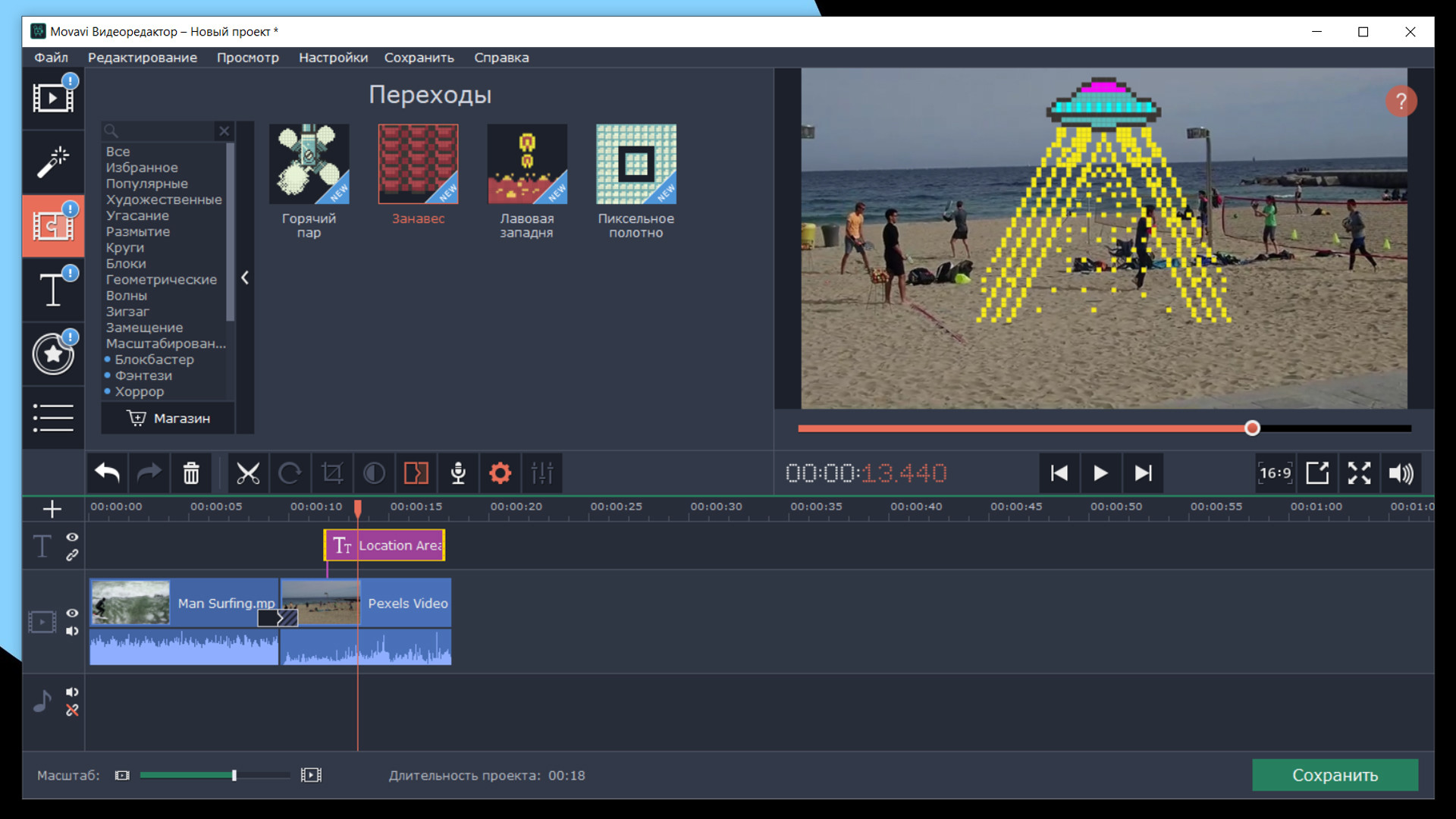1456x819 pixels.
Task: Open the crop tool in toolbar
Action: point(332,473)
